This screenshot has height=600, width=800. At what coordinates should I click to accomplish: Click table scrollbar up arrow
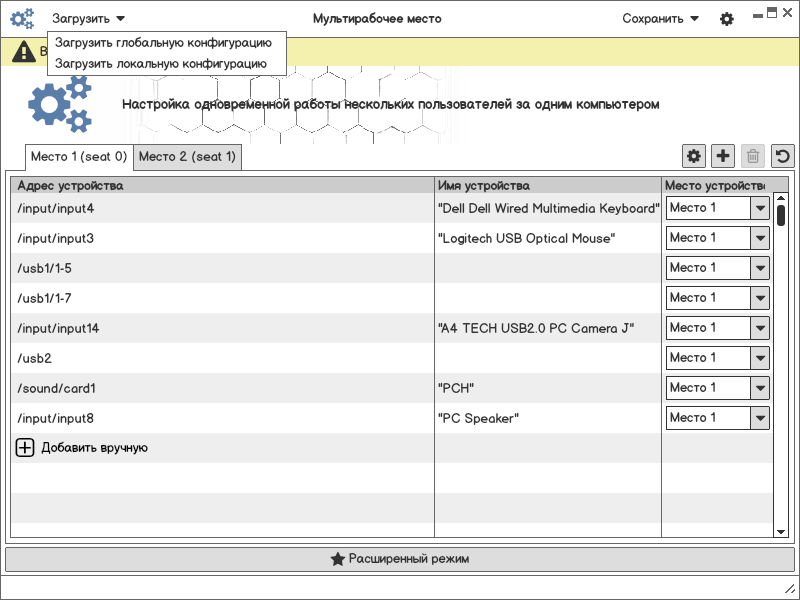[781, 198]
